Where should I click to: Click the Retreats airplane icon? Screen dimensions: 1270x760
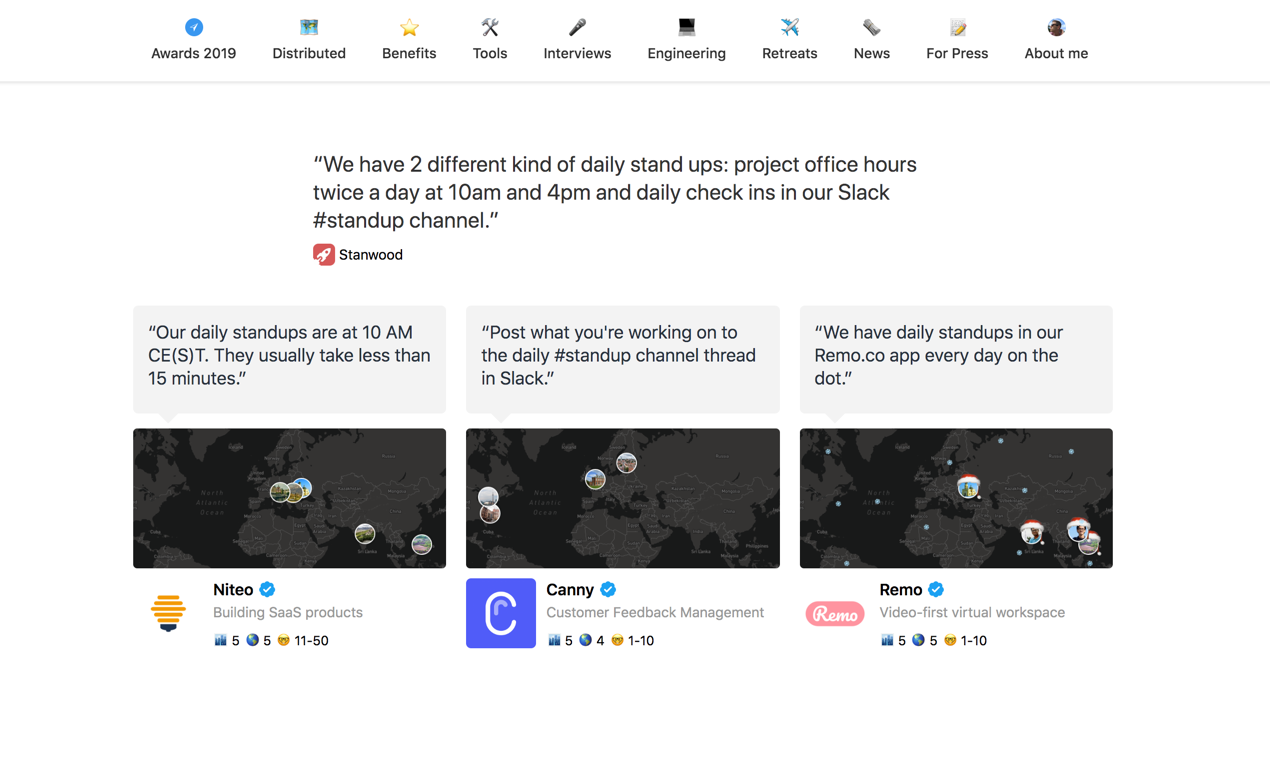click(790, 27)
